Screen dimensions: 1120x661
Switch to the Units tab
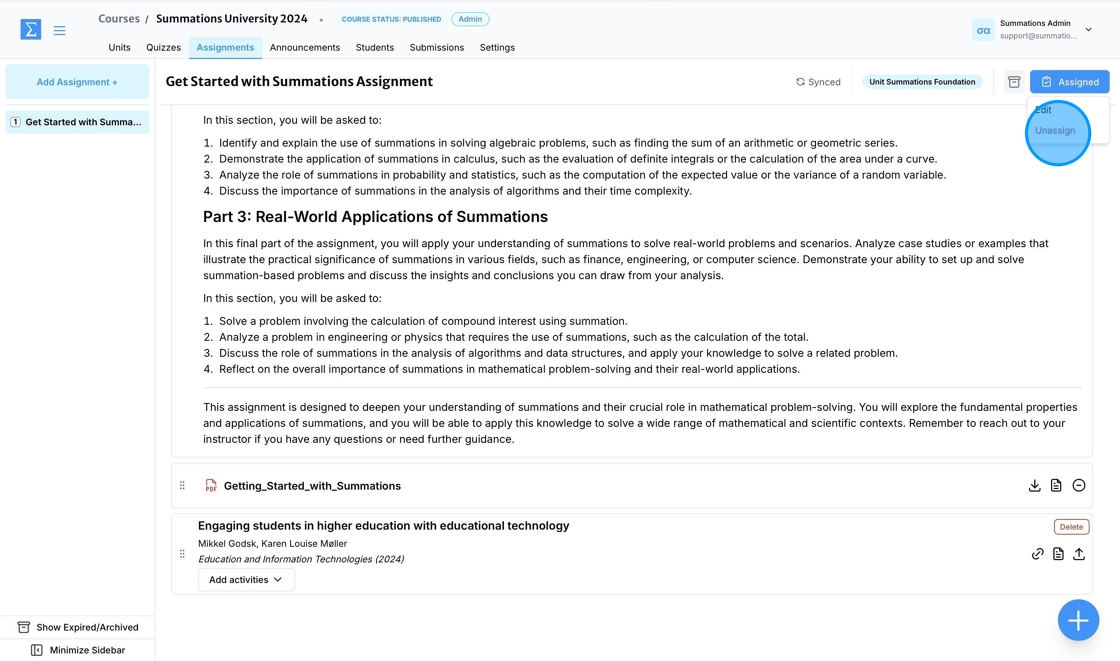coord(119,48)
